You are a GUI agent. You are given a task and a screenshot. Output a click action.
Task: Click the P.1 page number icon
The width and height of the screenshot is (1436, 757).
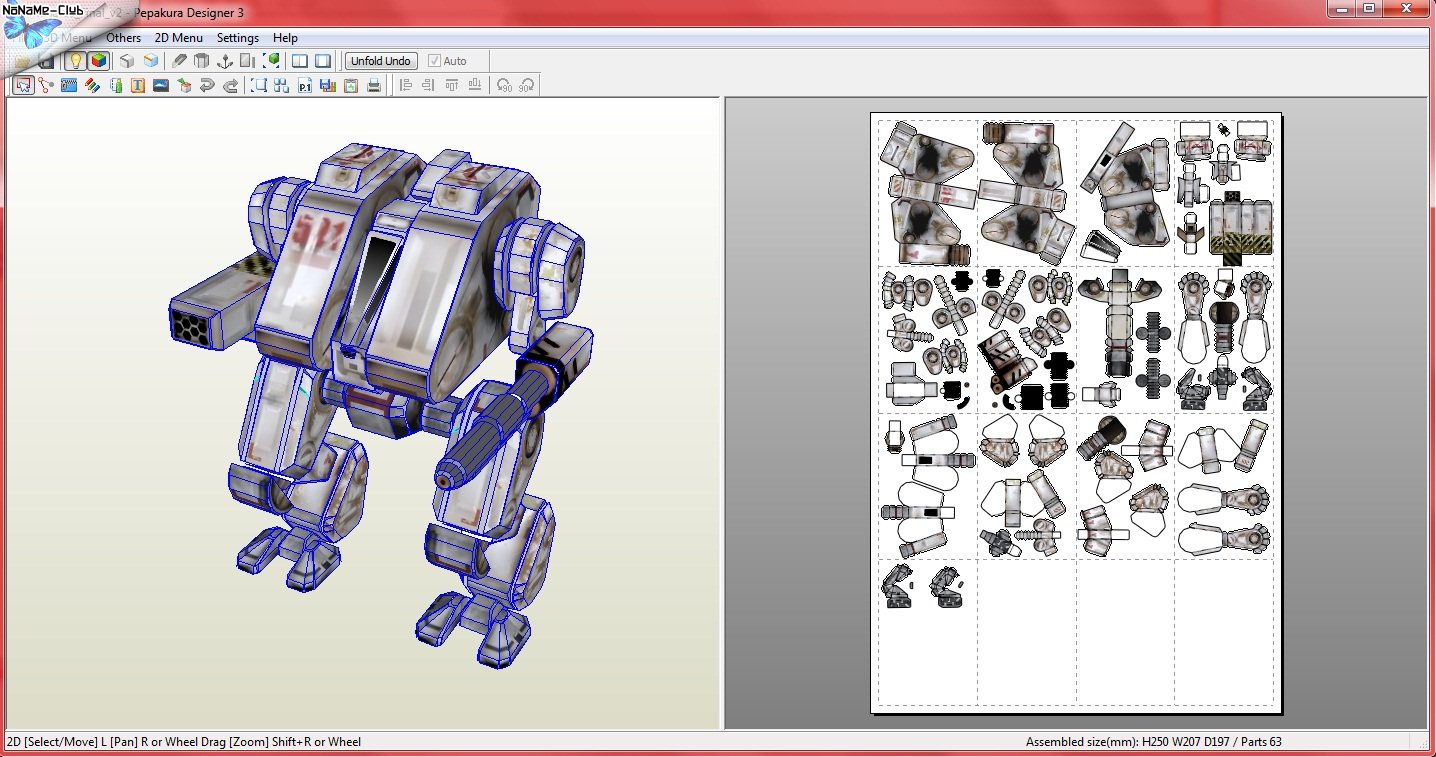click(305, 86)
